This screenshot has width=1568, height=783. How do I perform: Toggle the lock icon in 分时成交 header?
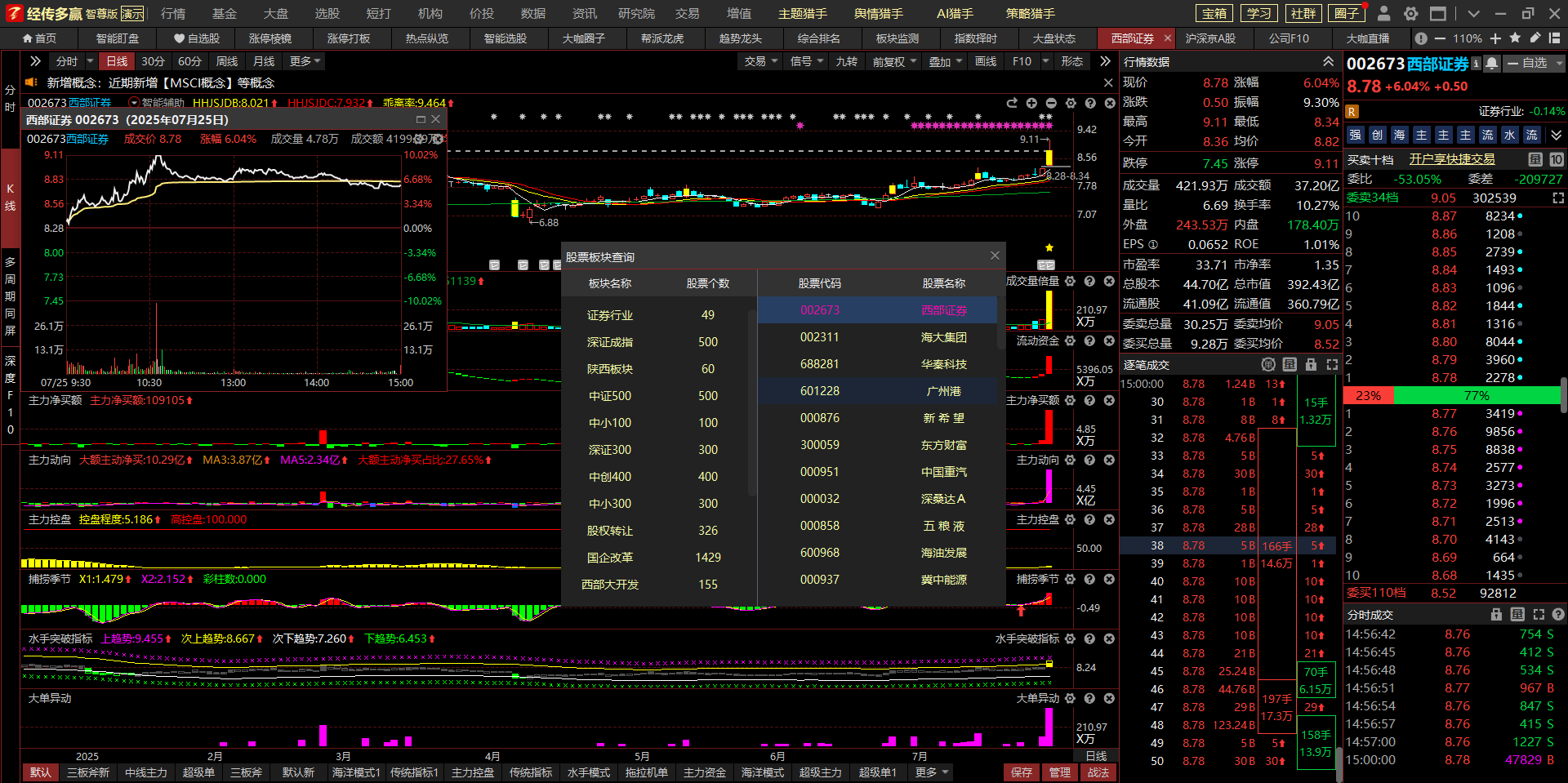click(1496, 614)
